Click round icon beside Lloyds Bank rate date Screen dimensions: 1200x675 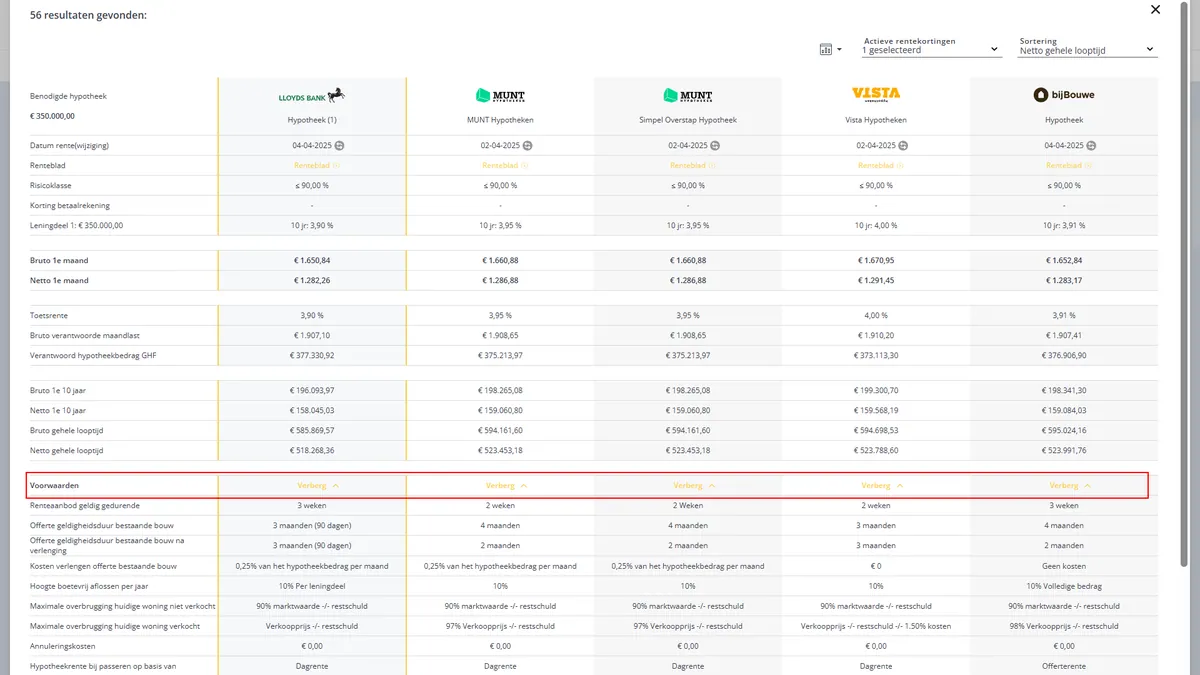339,146
